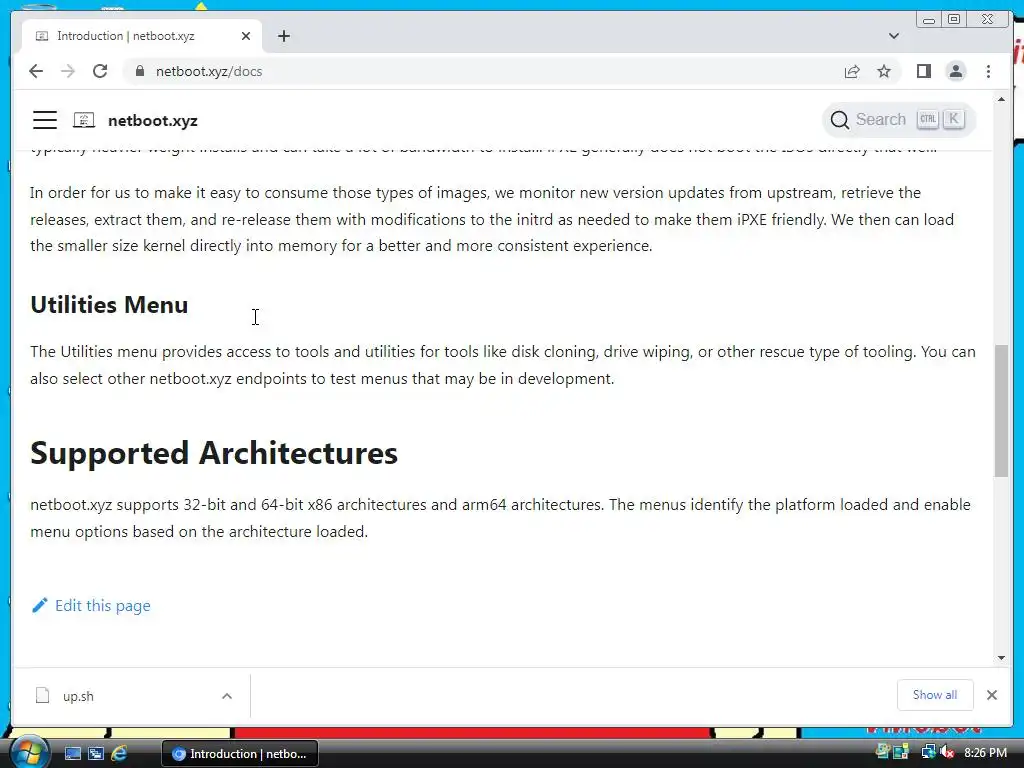
Task: Share this page icon
Action: (852, 71)
